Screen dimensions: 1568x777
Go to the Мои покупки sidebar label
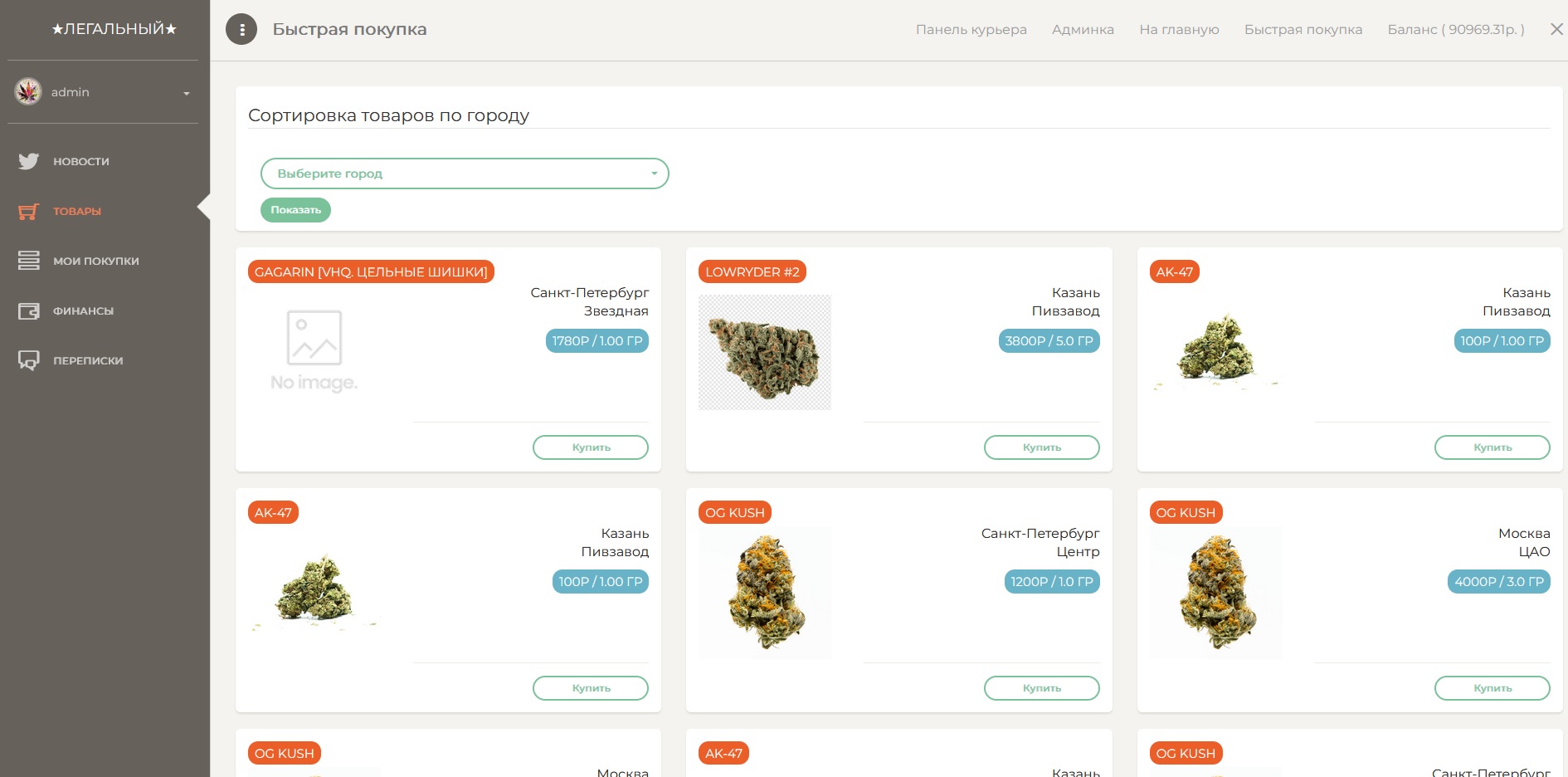click(96, 261)
